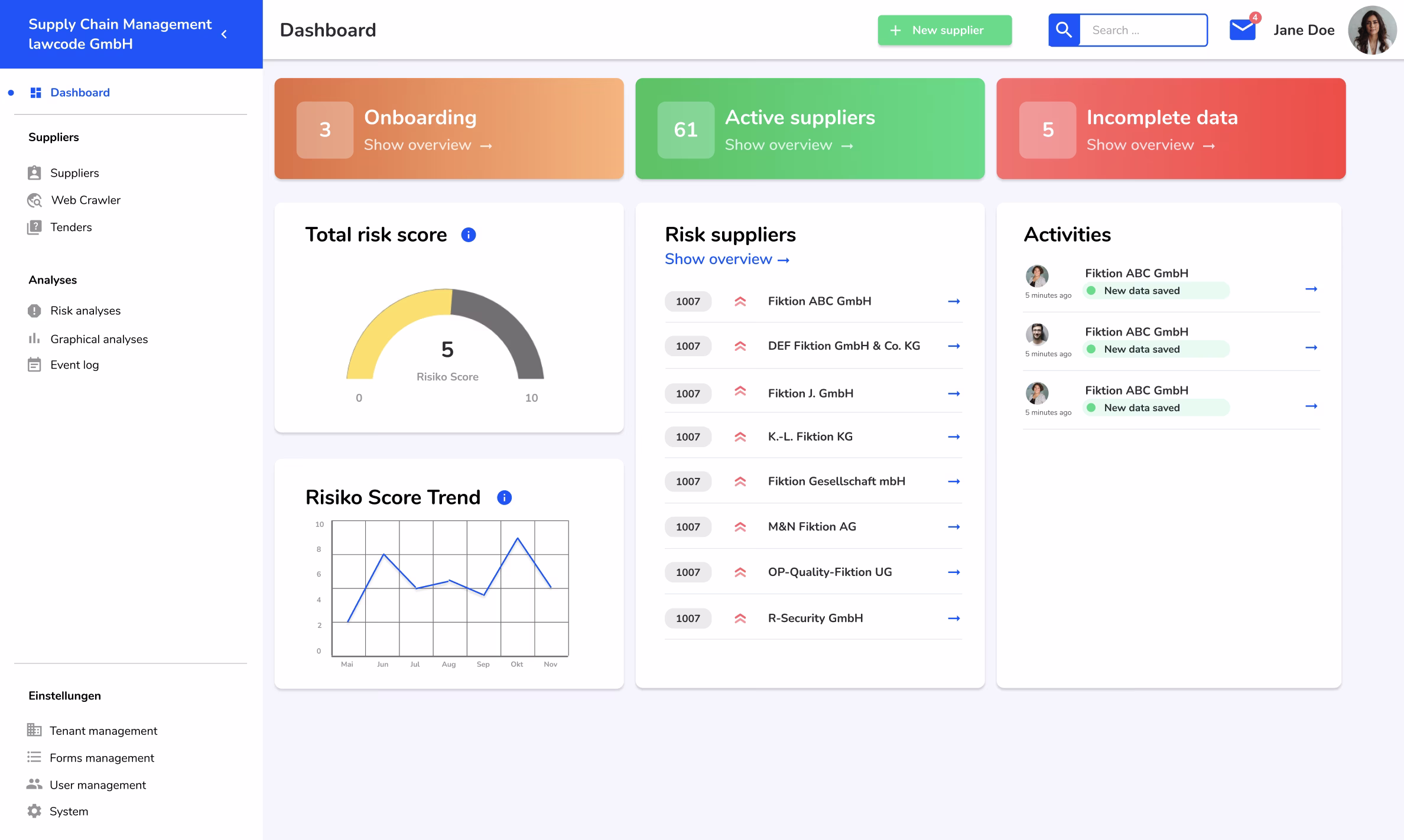Click the Web Crawler sidebar icon
Screen dimensions: 1404x840
(x=34, y=200)
